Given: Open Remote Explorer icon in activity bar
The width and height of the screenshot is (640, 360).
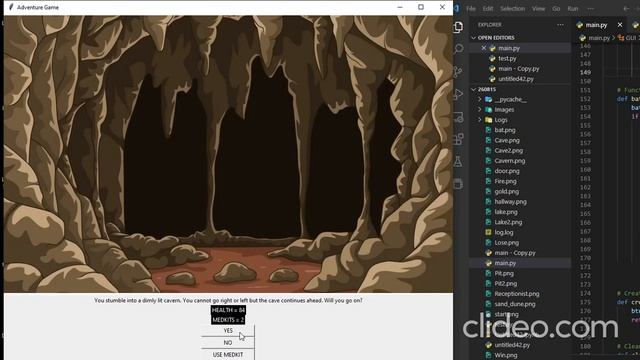Looking at the screenshot, I should pos(458,117).
